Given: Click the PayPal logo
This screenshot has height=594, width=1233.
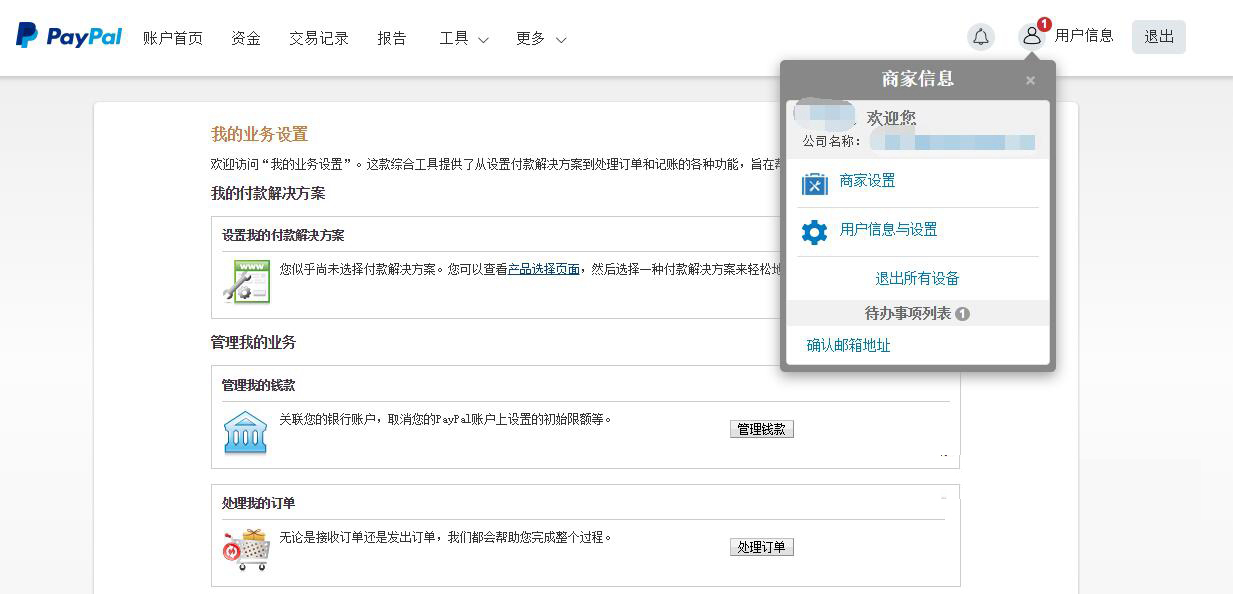Looking at the screenshot, I should coord(69,36).
